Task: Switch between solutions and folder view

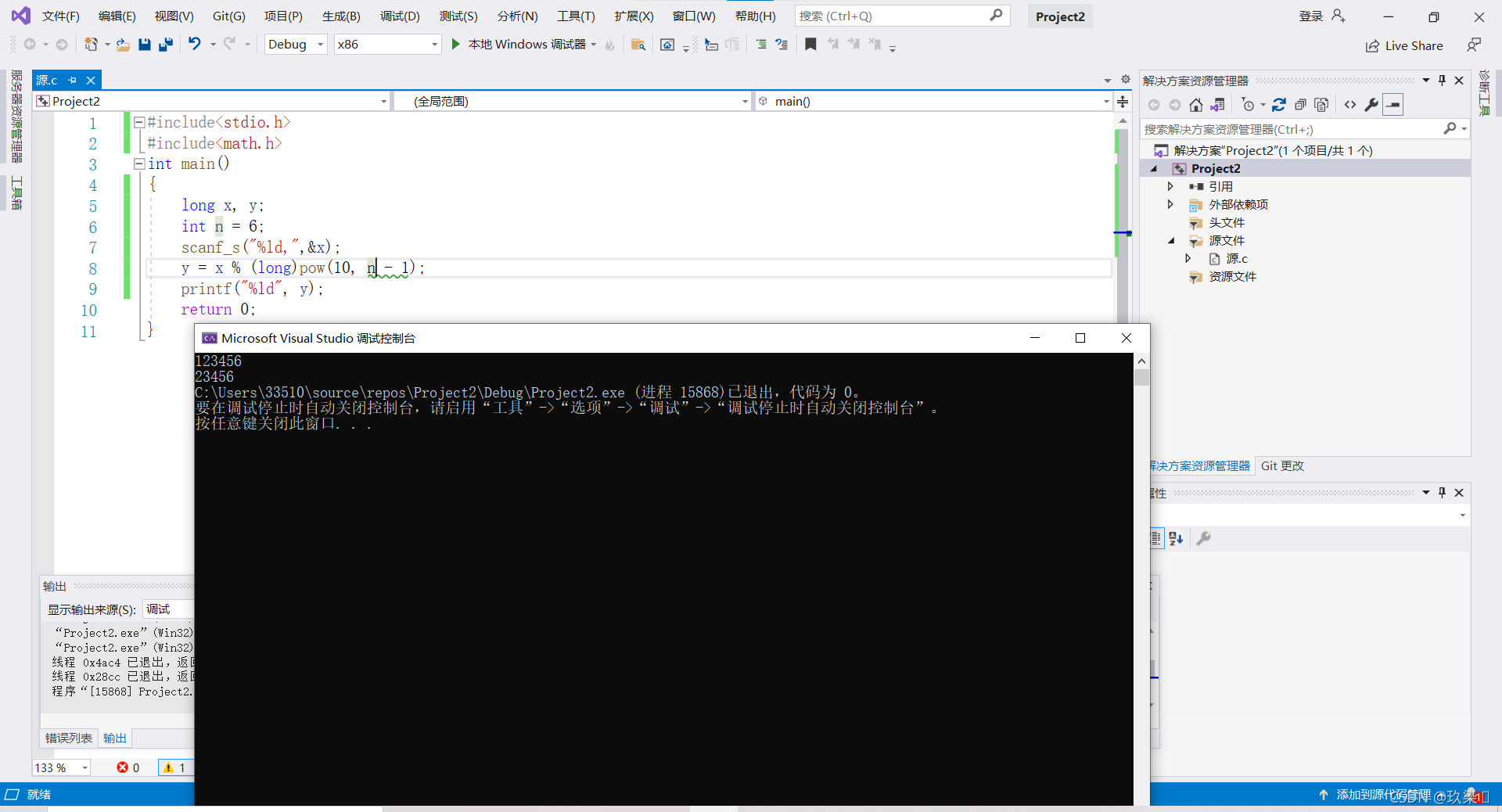Action: (x=1217, y=105)
